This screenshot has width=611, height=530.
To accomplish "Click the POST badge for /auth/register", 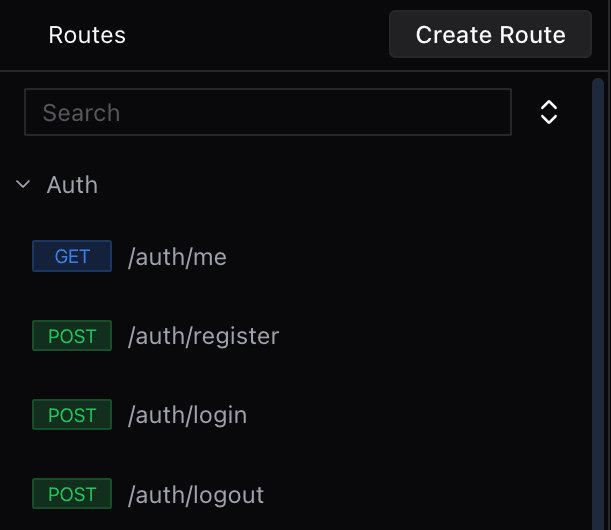I will tap(72, 336).
